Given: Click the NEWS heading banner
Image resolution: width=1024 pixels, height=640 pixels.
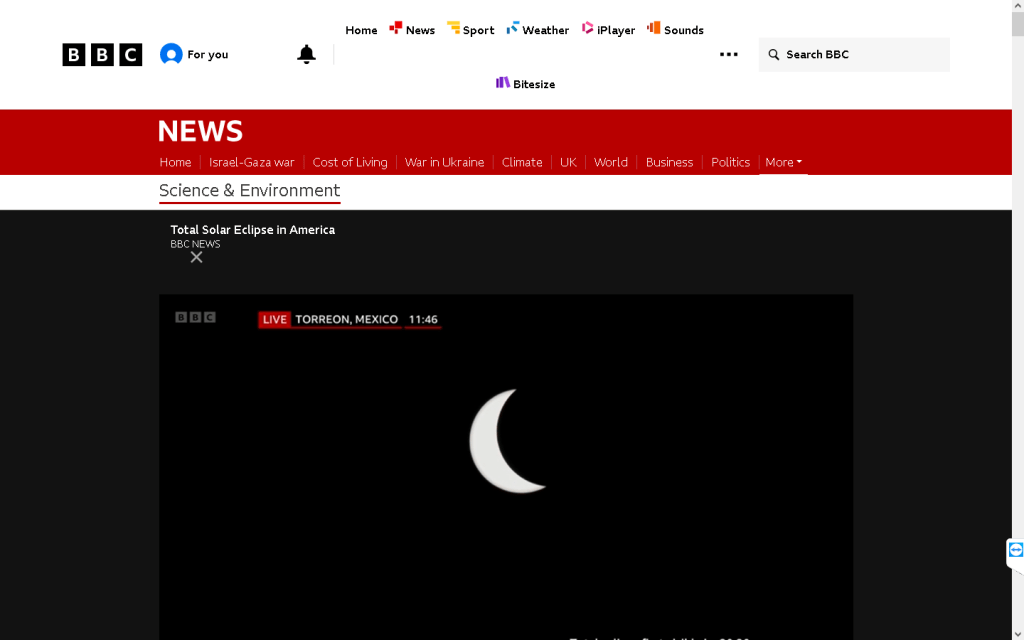Looking at the screenshot, I should coord(200,131).
